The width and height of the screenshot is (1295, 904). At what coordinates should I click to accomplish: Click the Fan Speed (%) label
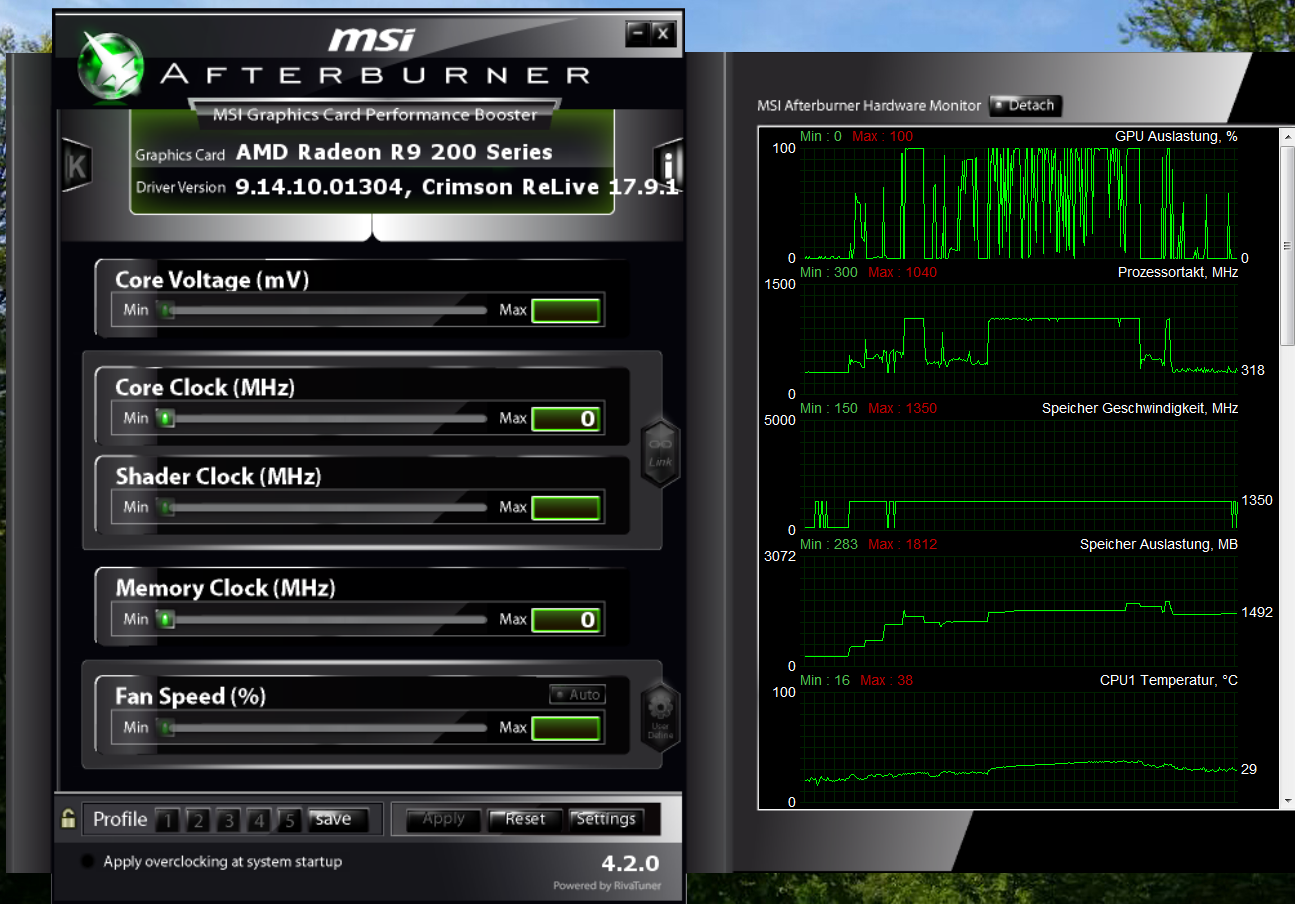pos(190,696)
